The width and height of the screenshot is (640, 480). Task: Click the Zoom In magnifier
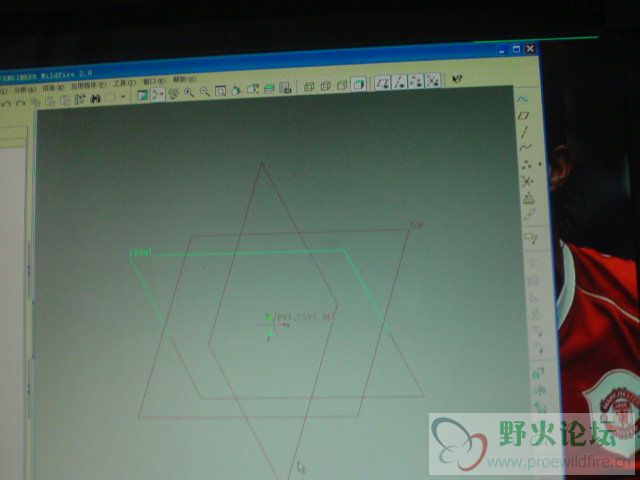[189, 93]
